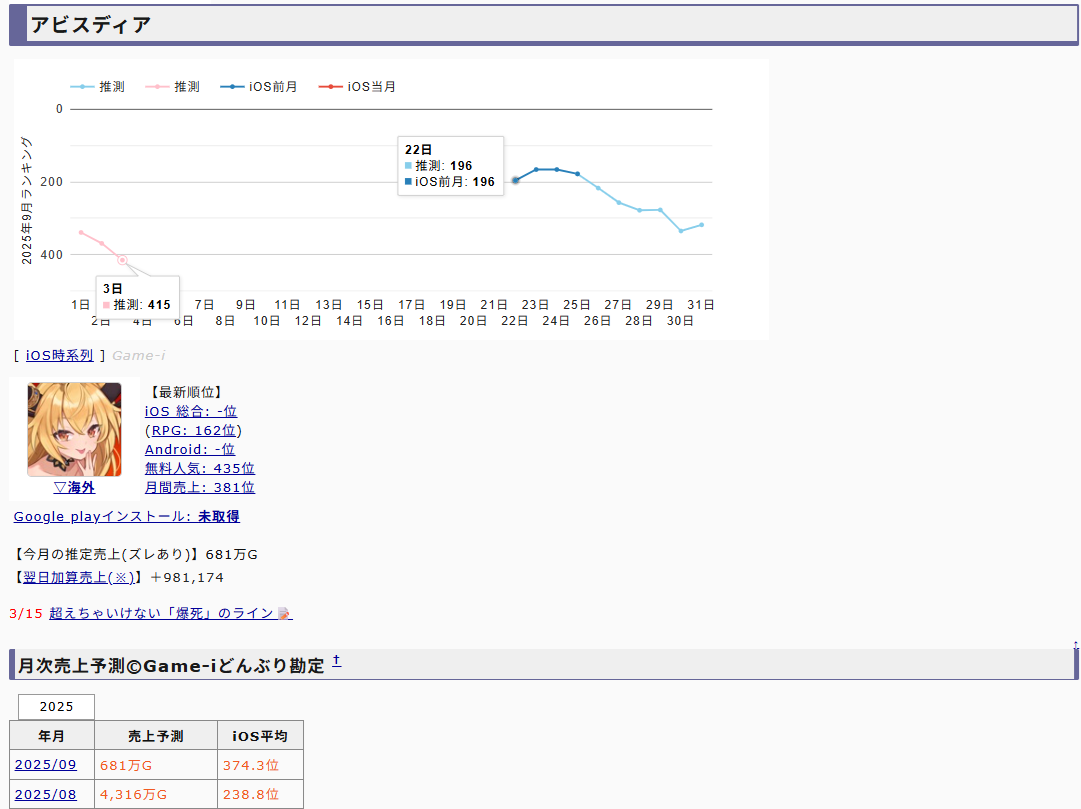Click the アビスディア page heading
The height and width of the screenshot is (809, 1081).
click(x=90, y=25)
